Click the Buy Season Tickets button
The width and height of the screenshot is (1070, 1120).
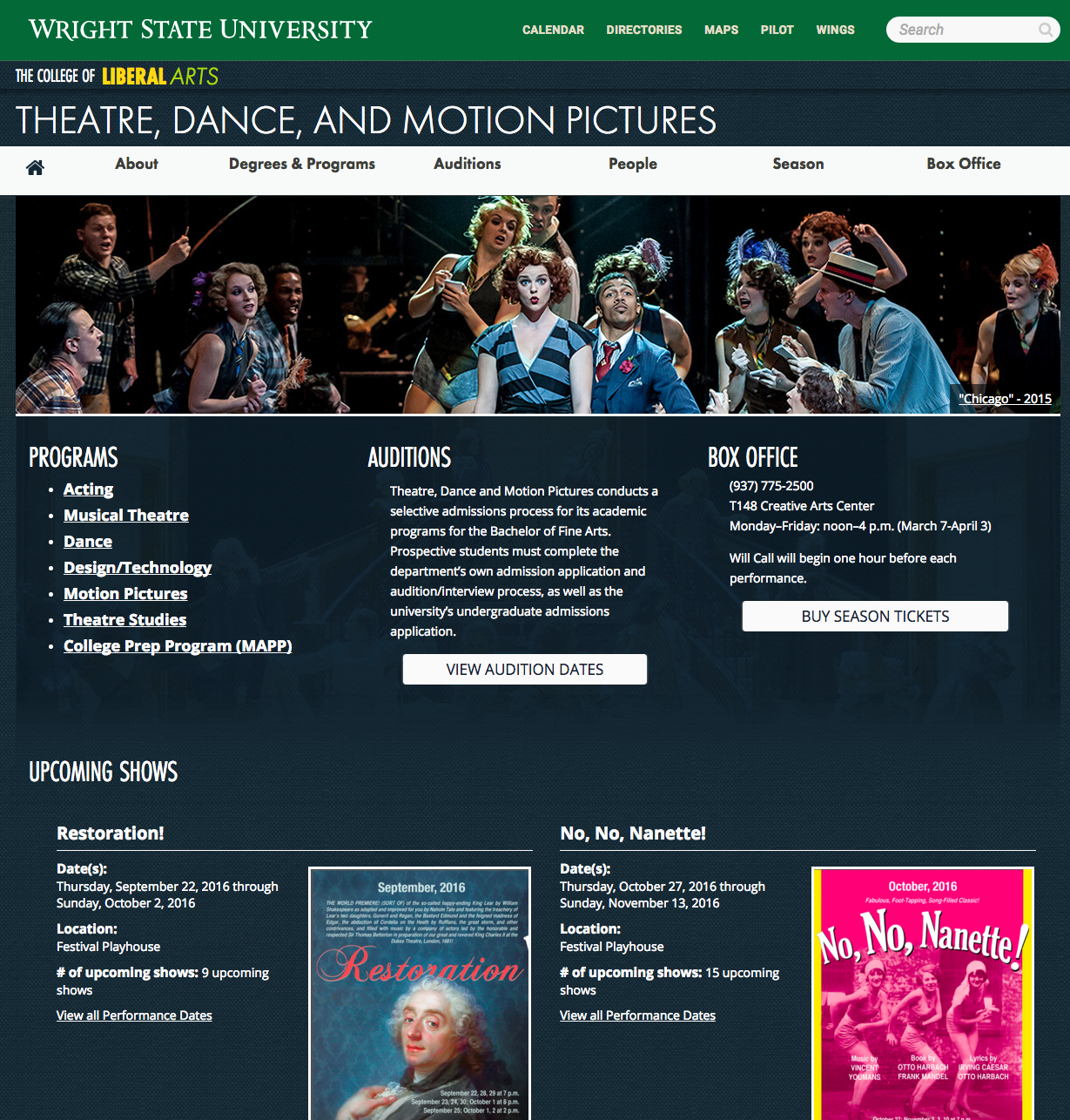point(875,616)
